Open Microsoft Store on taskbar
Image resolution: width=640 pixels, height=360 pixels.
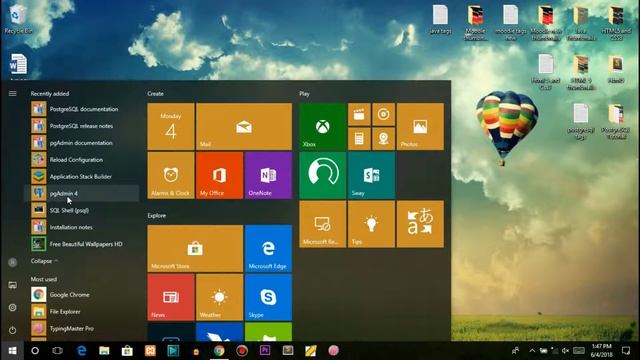(127, 351)
